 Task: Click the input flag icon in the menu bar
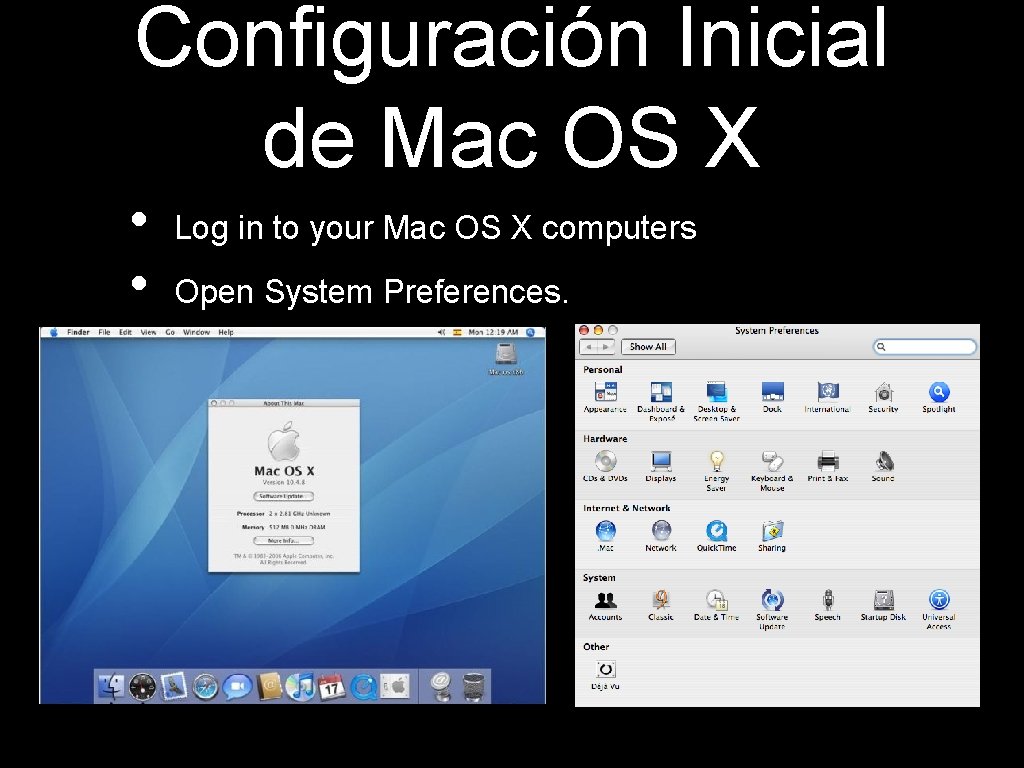(x=457, y=332)
